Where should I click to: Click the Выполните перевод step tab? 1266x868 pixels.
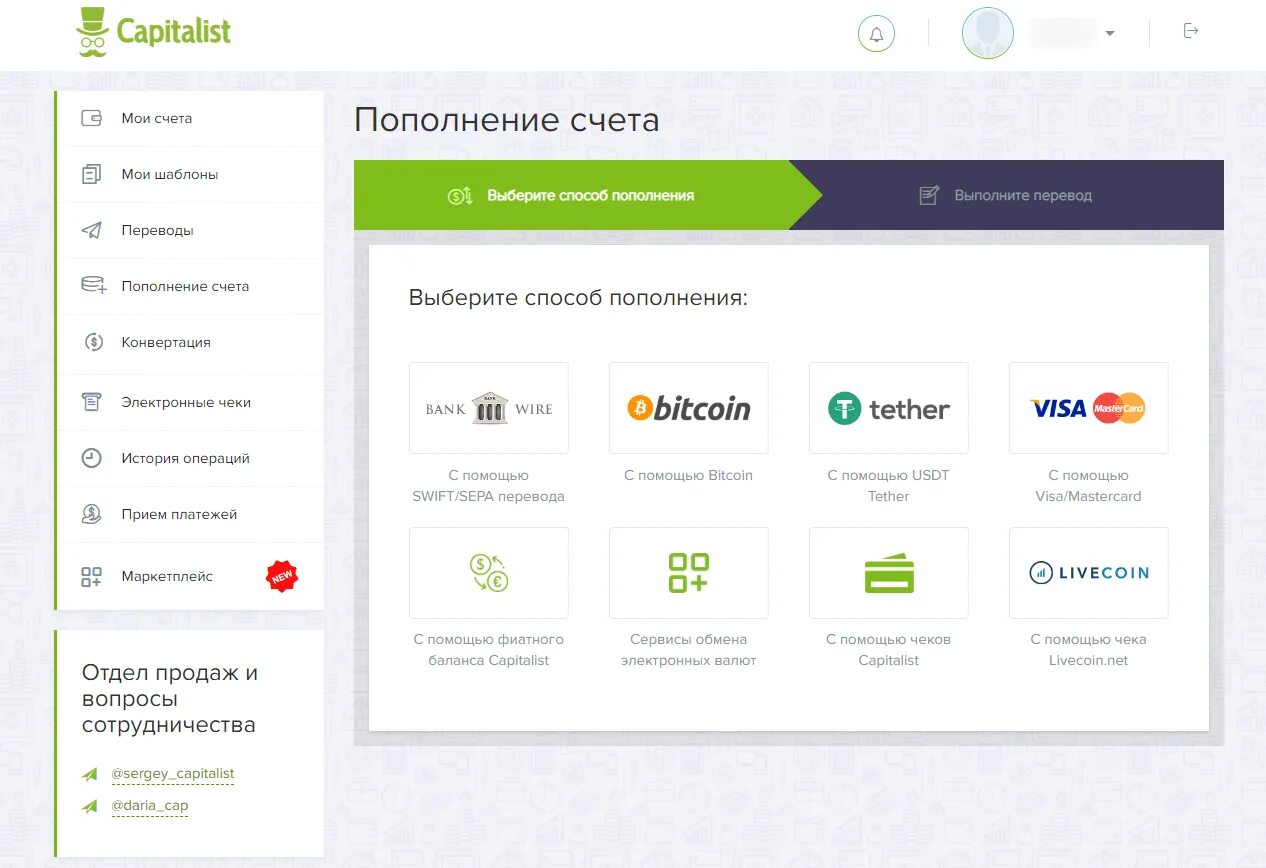(1006, 195)
